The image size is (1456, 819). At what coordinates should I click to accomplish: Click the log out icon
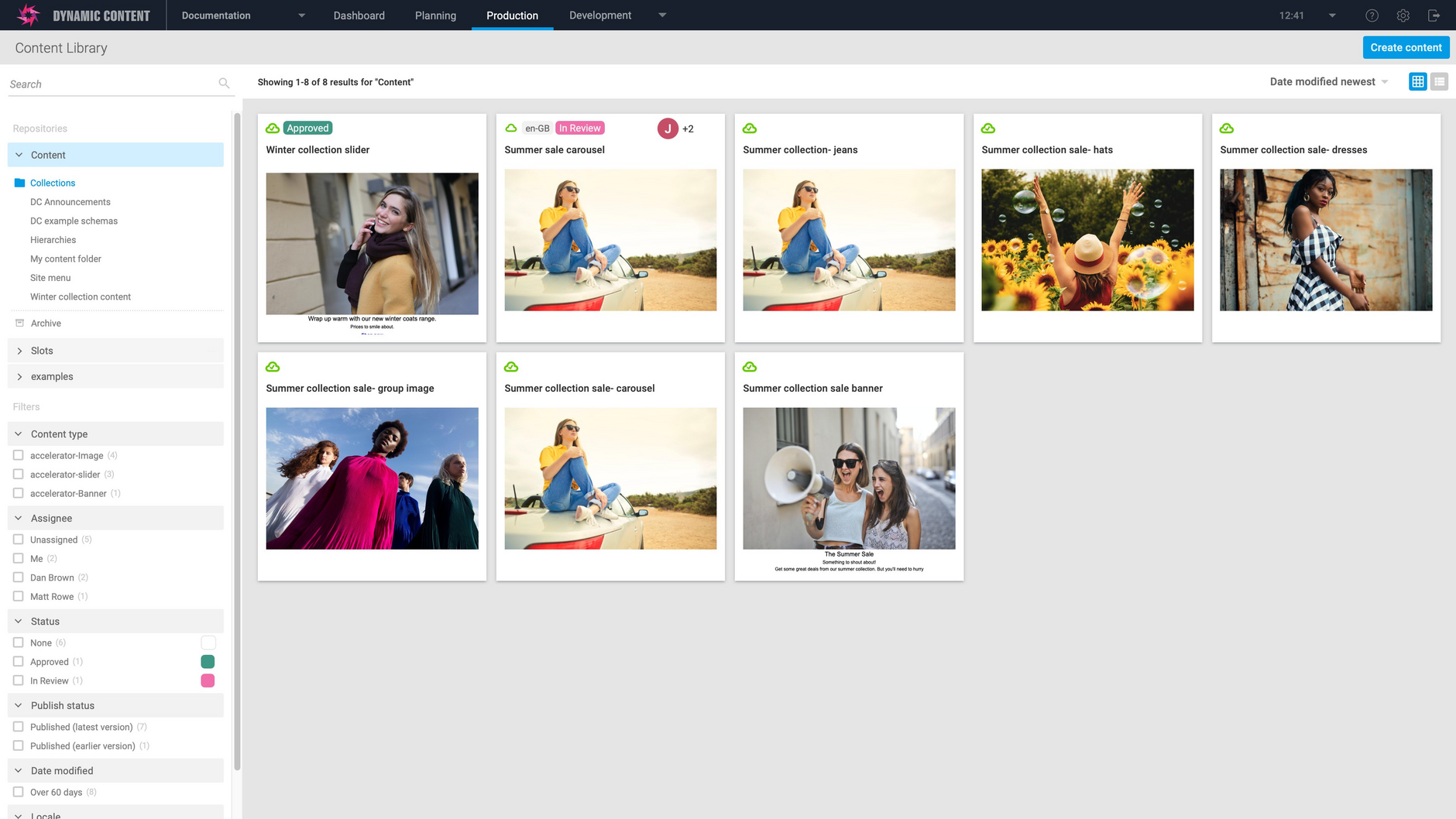1434,15
